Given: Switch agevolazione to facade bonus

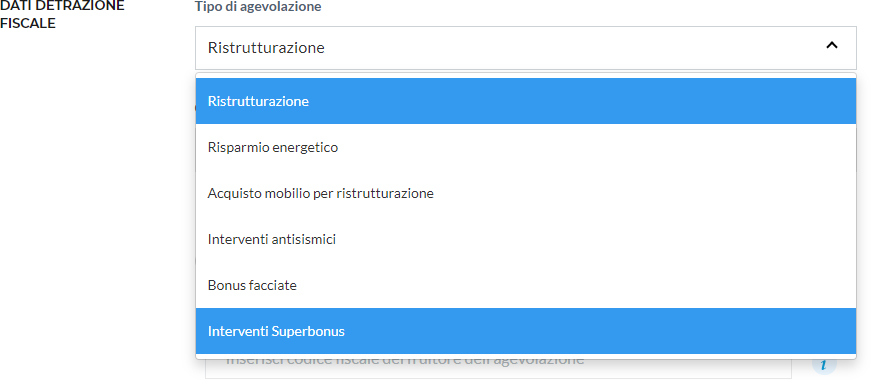Looking at the screenshot, I should click(x=525, y=286).
